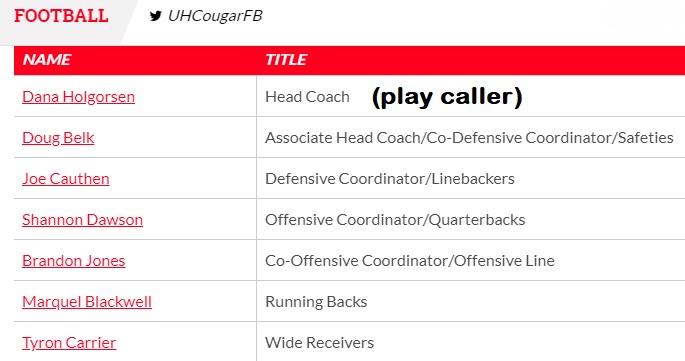Select the FOOTBALL section heading
The width and height of the screenshot is (685, 361).
click(x=61, y=16)
